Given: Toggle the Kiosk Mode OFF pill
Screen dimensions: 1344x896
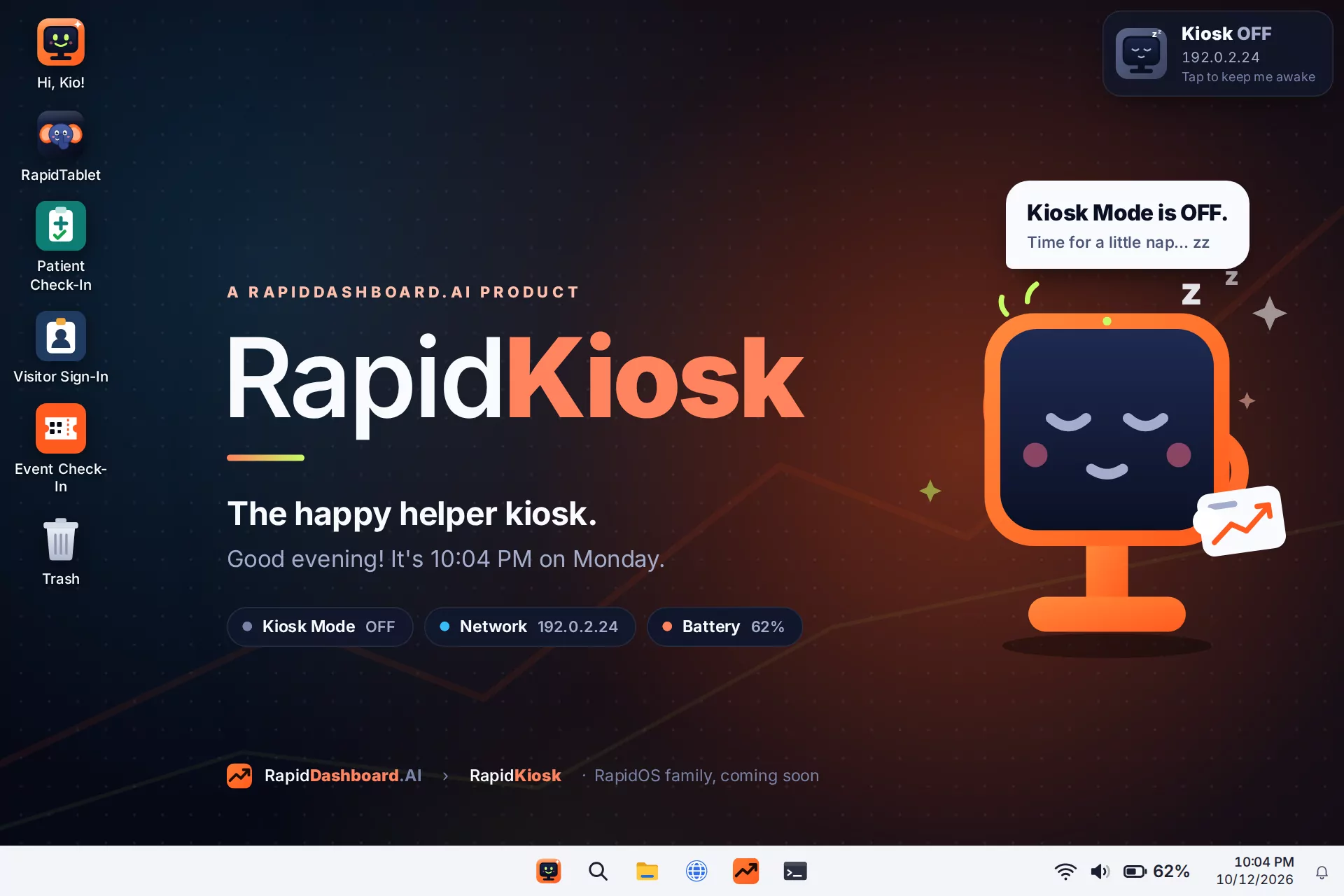Looking at the screenshot, I should (320, 626).
